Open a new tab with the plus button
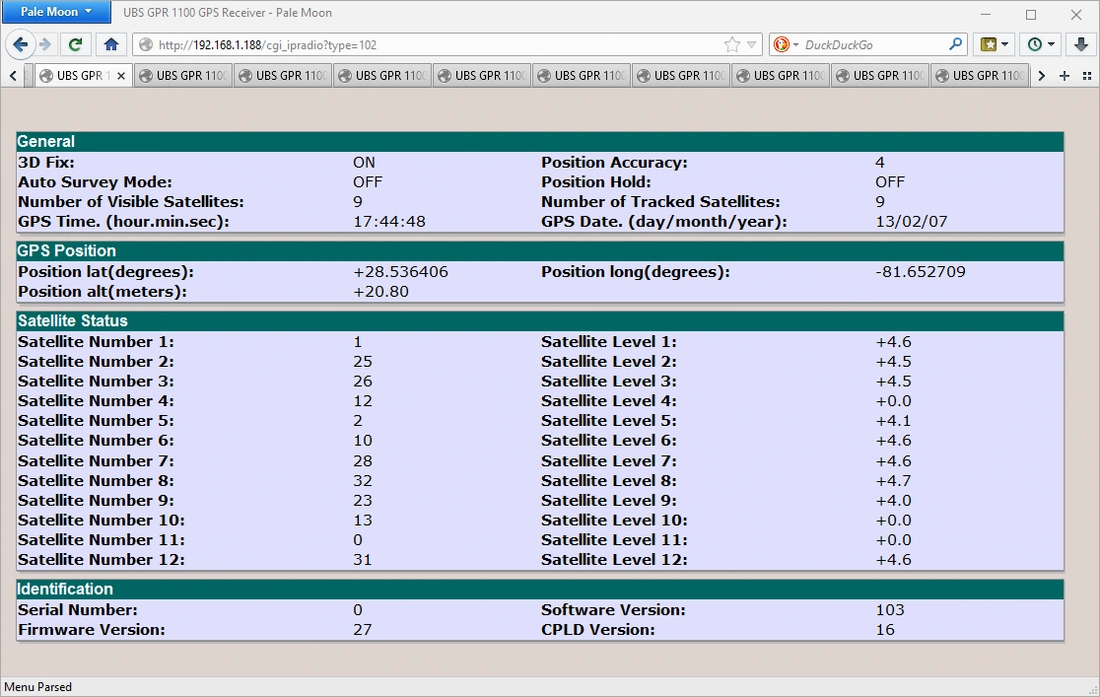1100x697 pixels. click(x=1064, y=76)
